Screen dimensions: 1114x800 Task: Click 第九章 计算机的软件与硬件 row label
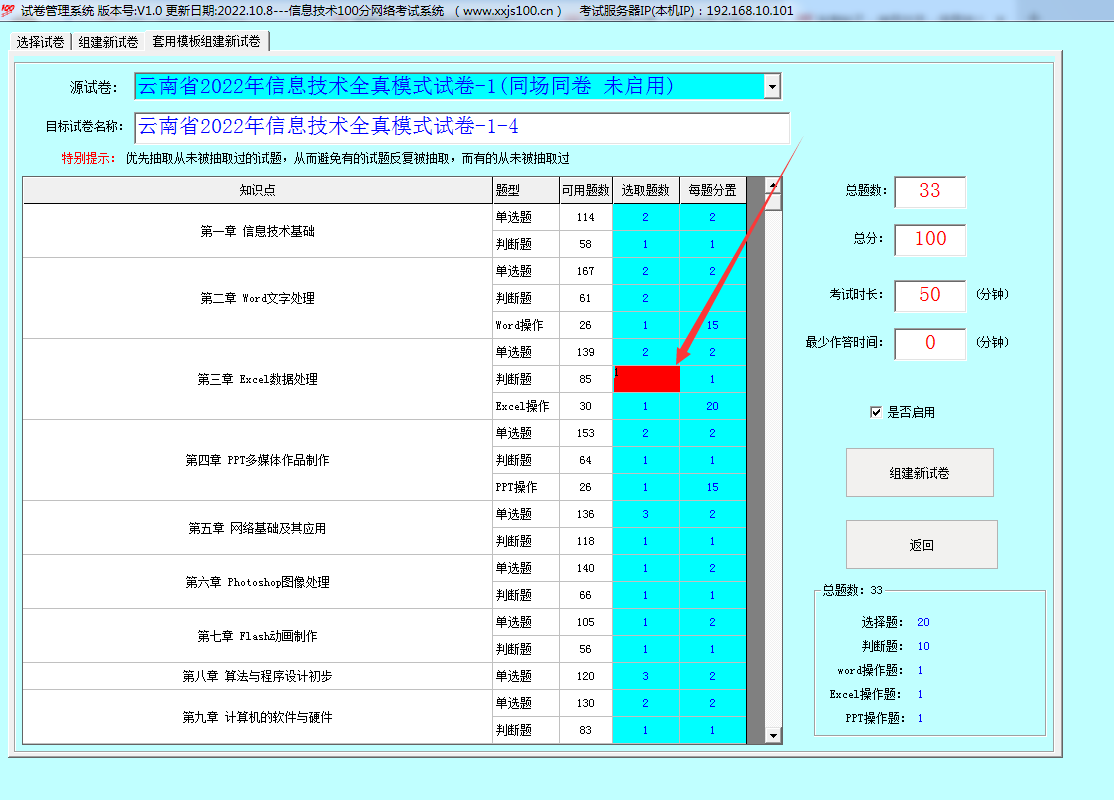257,717
